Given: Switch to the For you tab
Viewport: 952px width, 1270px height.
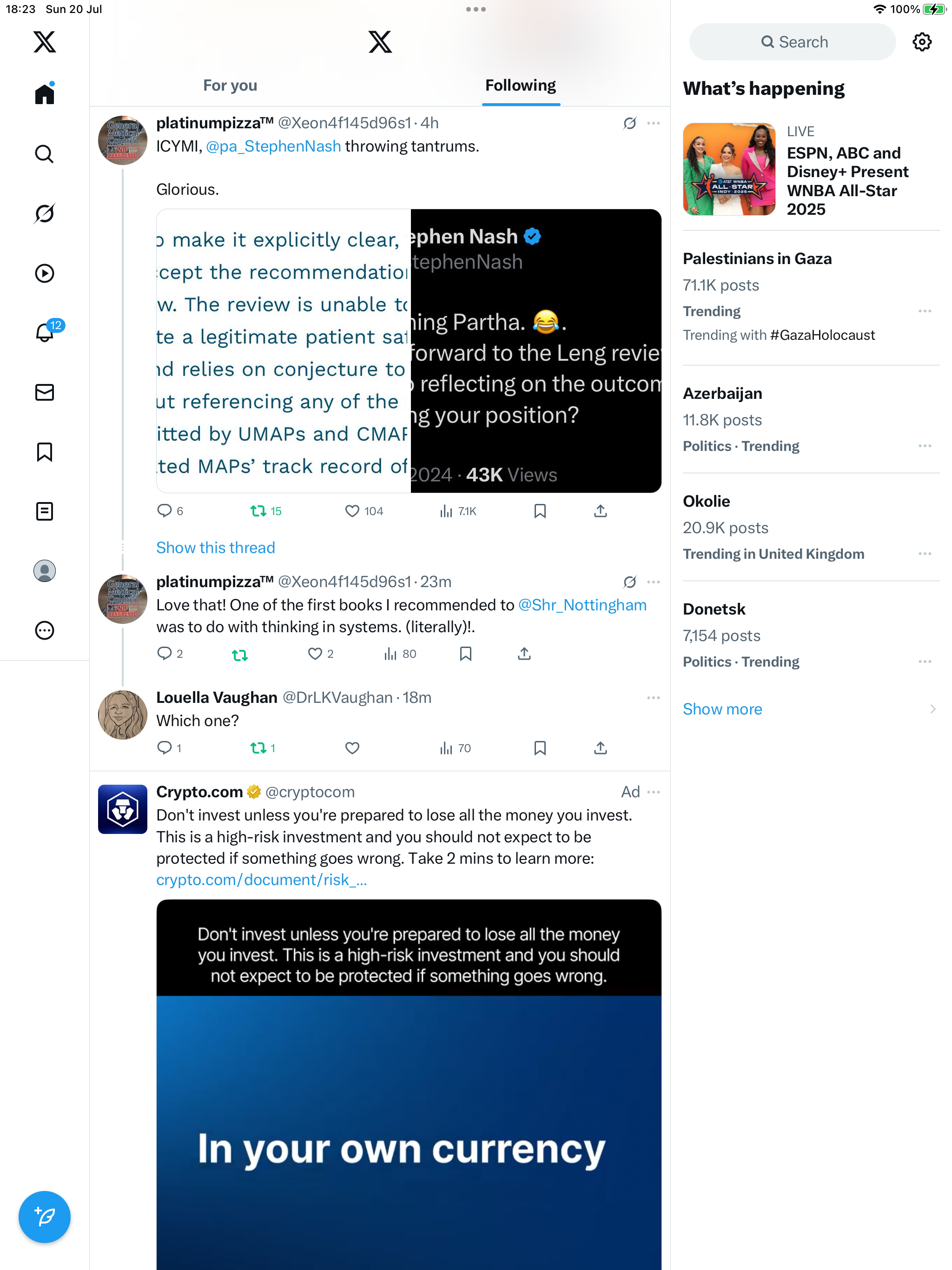Looking at the screenshot, I should pos(230,86).
